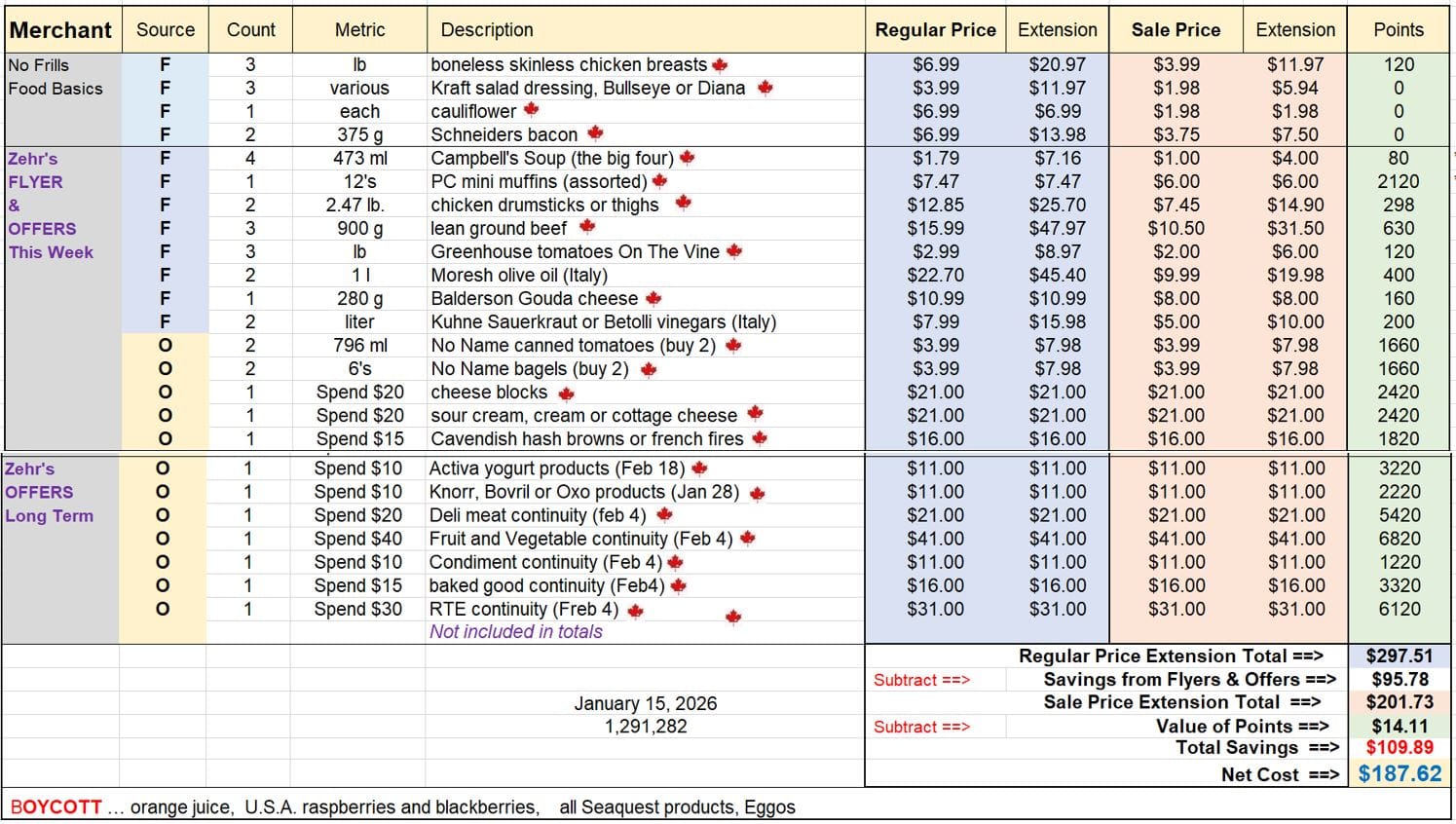1456x824 pixels.
Task: Click maple leaf beside Cavendish hash browns
Action: 760,438
